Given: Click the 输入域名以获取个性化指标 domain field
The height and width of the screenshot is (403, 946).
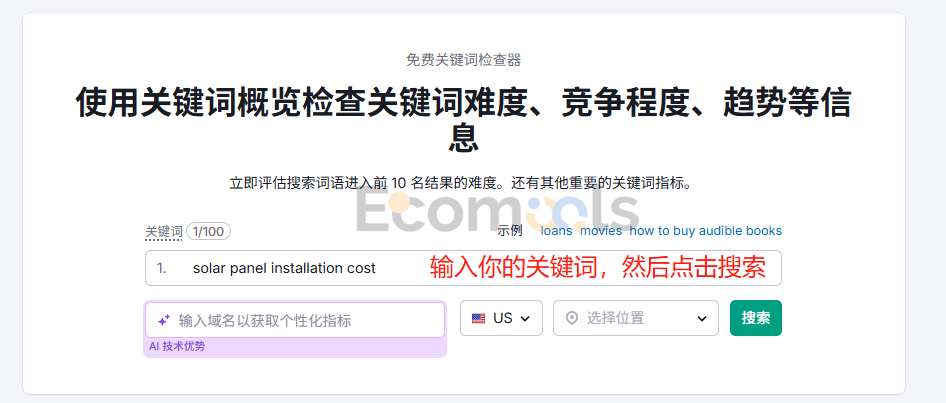Looking at the screenshot, I should (295, 320).
